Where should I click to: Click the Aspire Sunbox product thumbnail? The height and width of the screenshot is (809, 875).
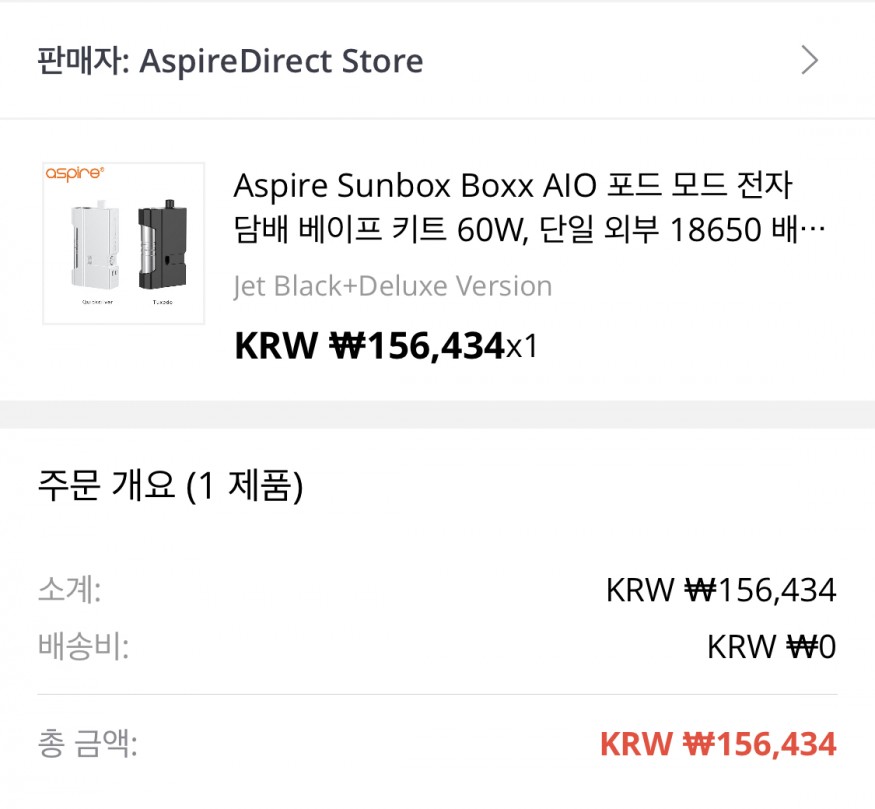[x=123, y=244]
